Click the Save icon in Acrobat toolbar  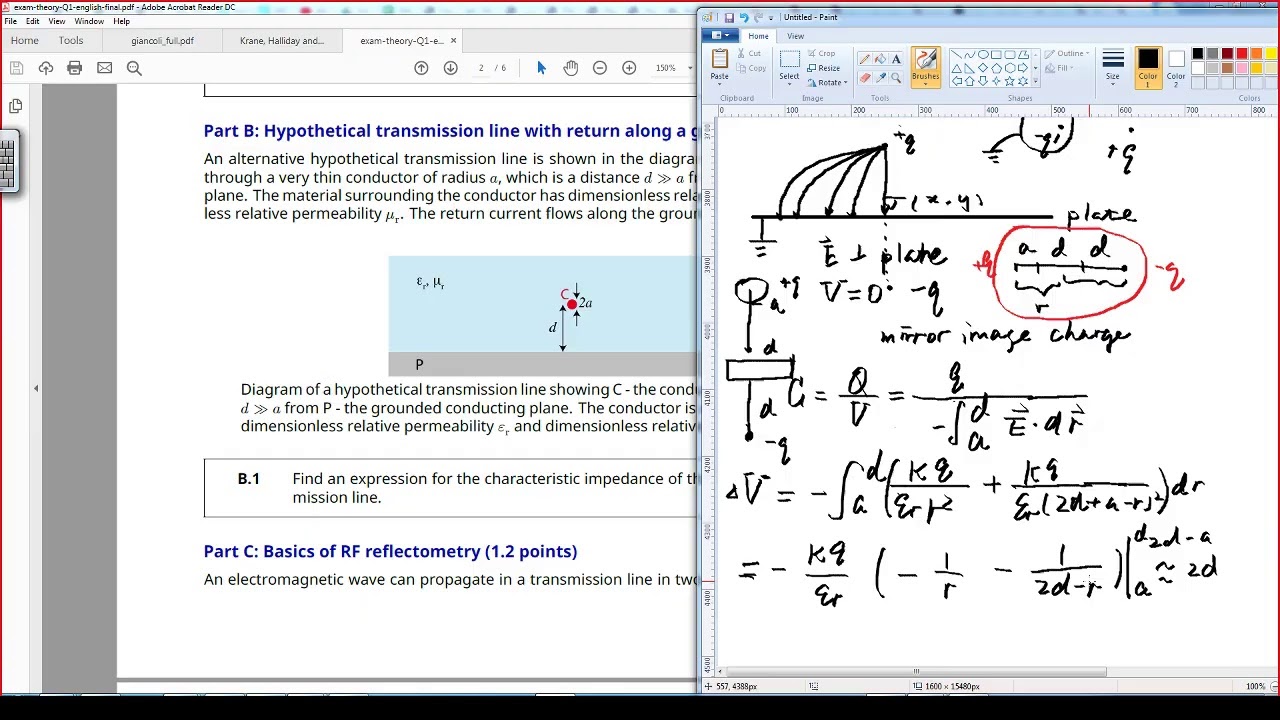tap(16, 68)
